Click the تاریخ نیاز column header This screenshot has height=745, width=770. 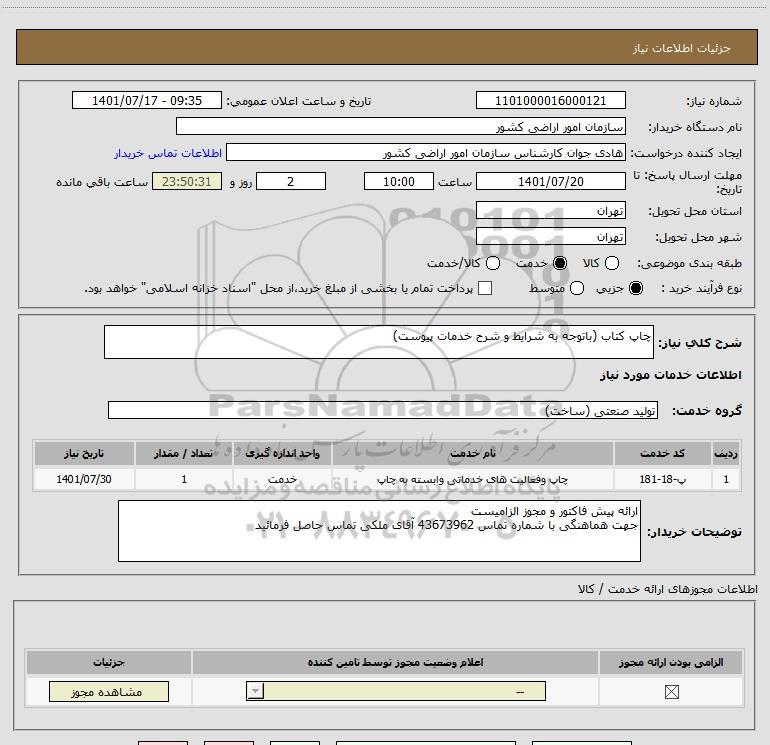pos(84,453)
